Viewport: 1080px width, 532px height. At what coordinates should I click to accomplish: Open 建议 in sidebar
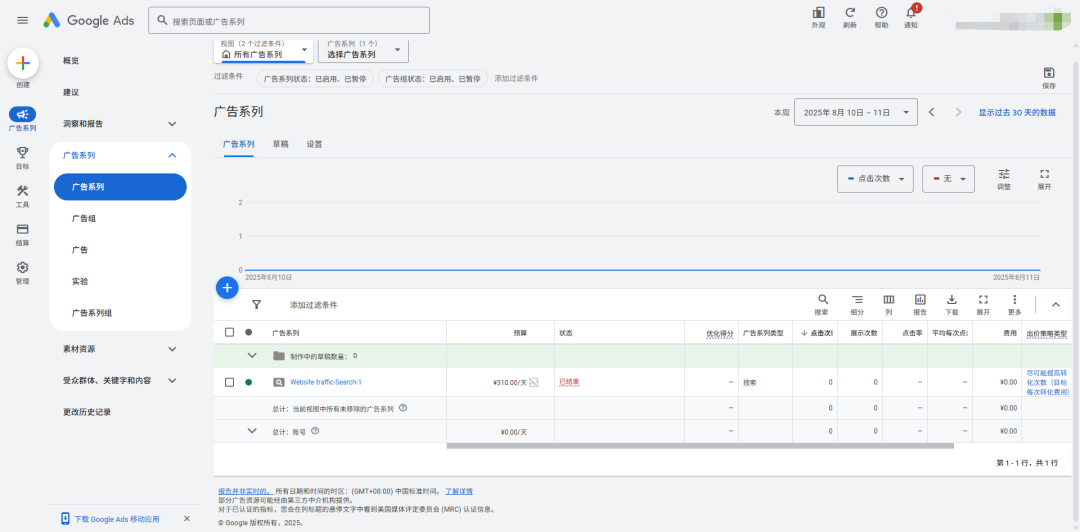tap(71, 92)
